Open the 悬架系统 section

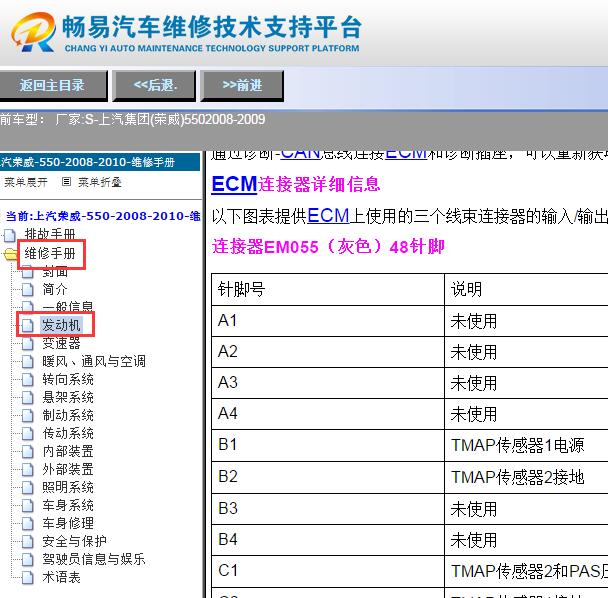point(68,397)
